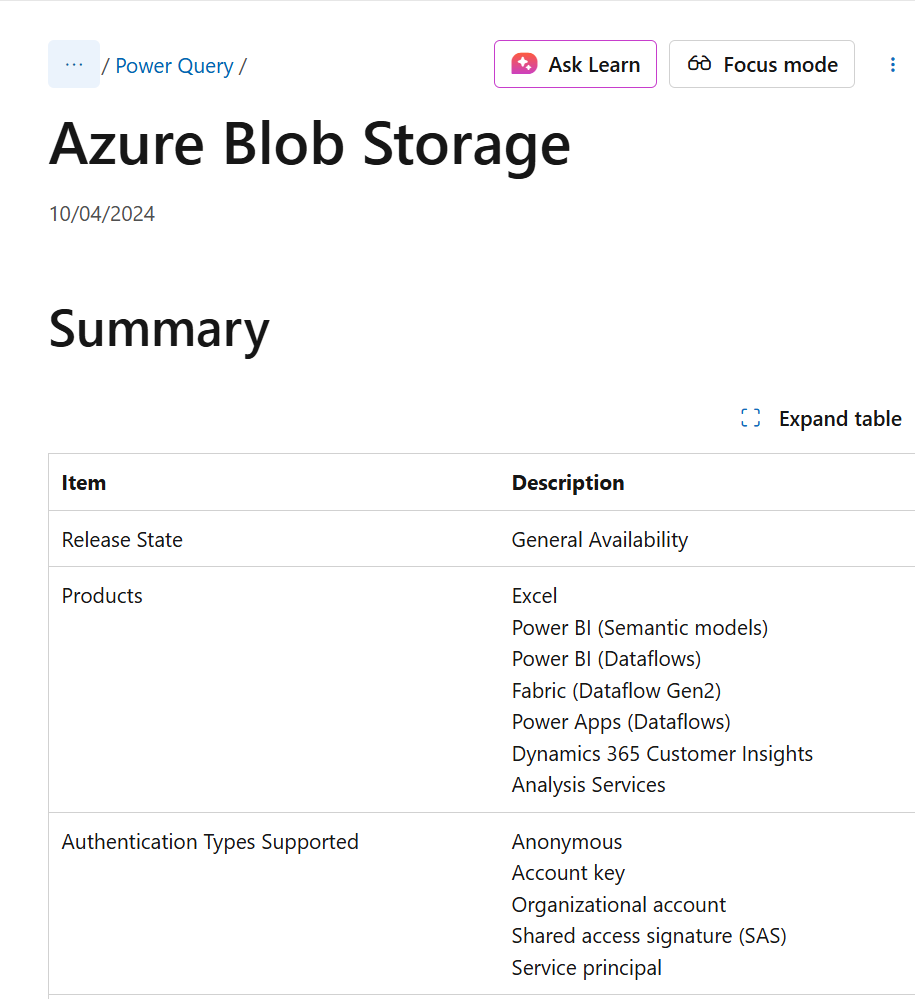Viewport: 915px width, 999px height.
Task: Click the Dynamics 365 Customer Insights entry
Action: pos(662,754)
